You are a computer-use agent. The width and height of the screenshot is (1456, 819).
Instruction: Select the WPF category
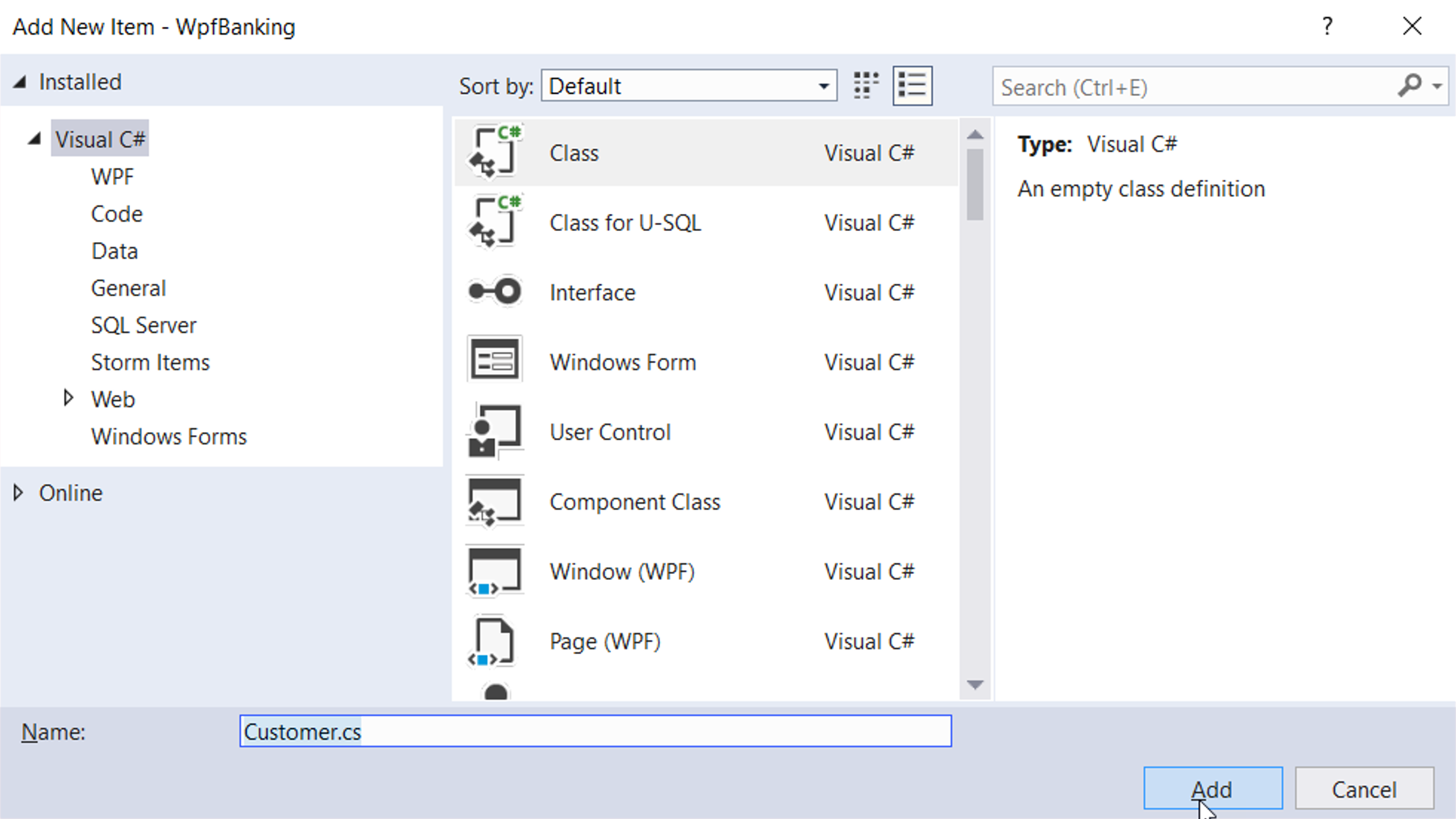pyautogui.click(x=112, y=177)
